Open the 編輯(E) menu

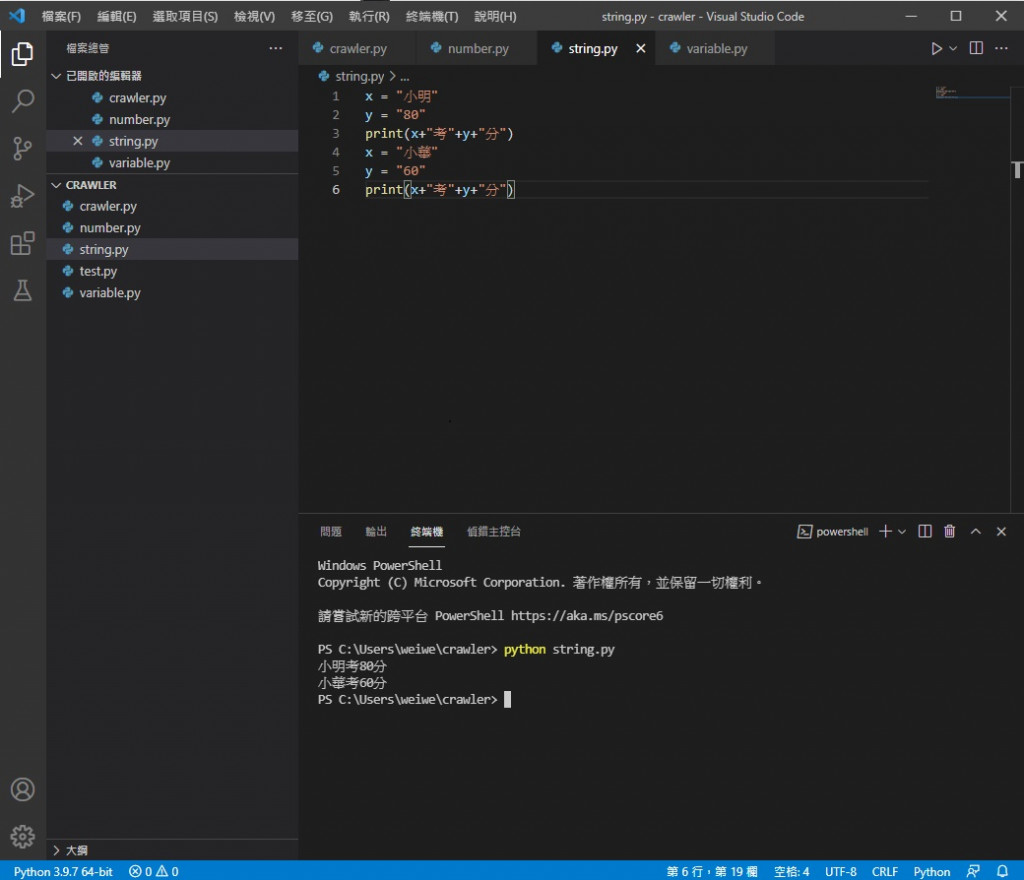[x=117, y=16]
